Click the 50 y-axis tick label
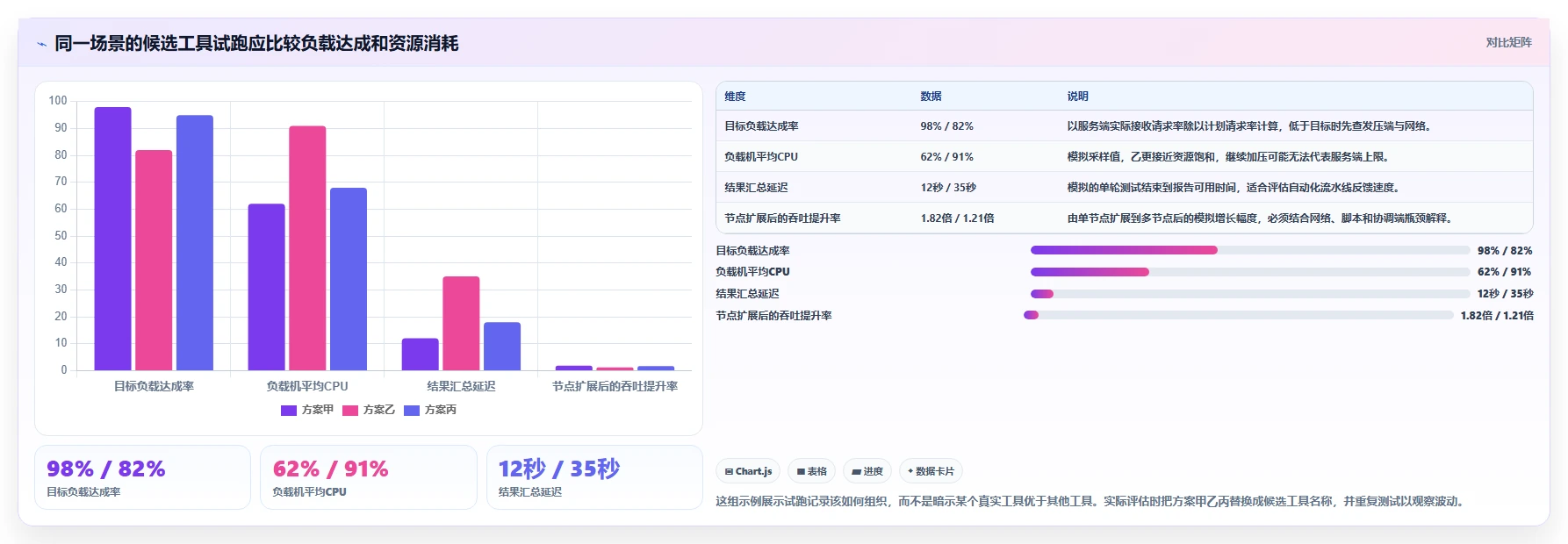The width and height of the screenshot is (1568, 544). pyautogui.click(x=61, y=235)
